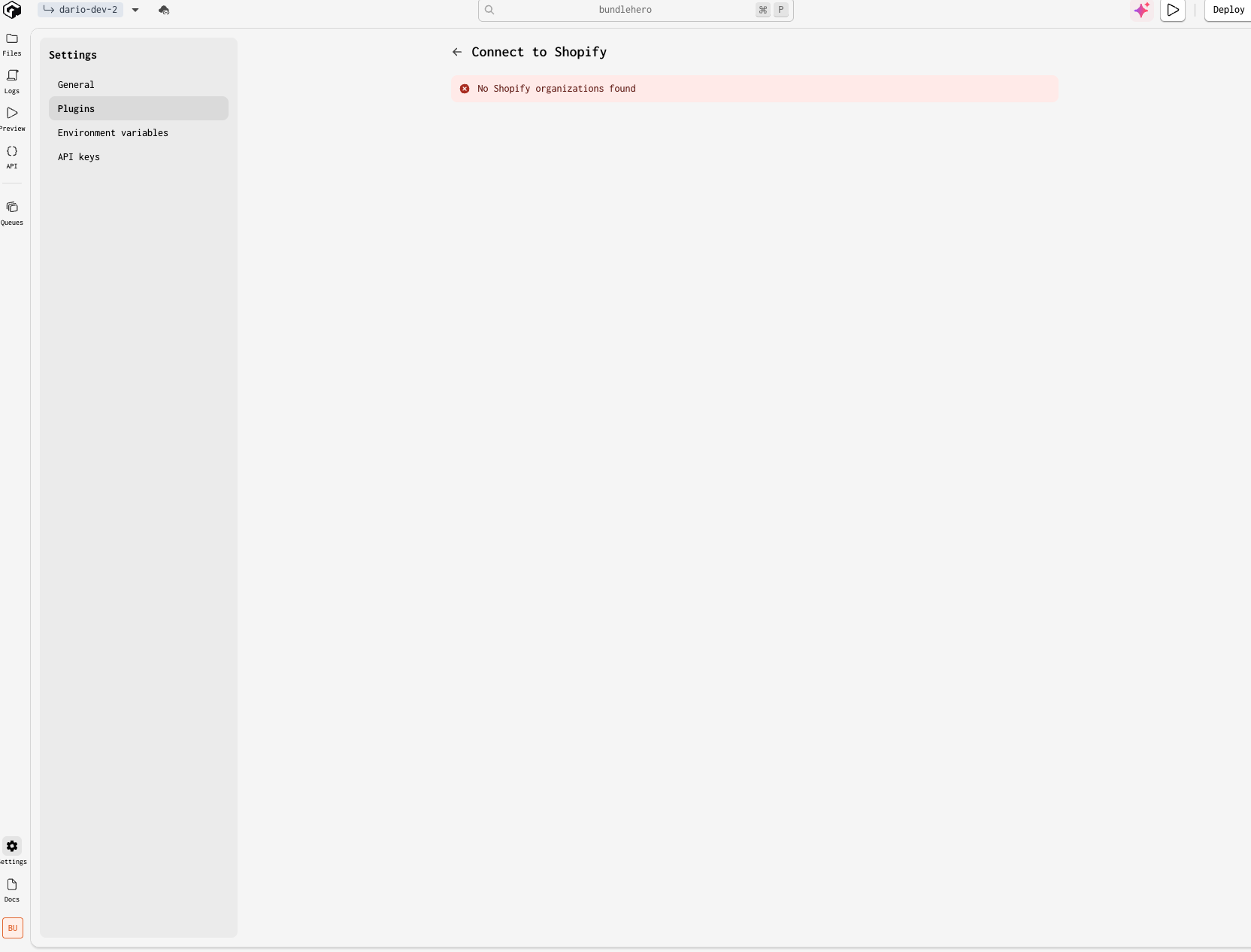Expand the environment dropdown arrow
The height and width of the screenshot is (952, 1251).
point(135,10)
